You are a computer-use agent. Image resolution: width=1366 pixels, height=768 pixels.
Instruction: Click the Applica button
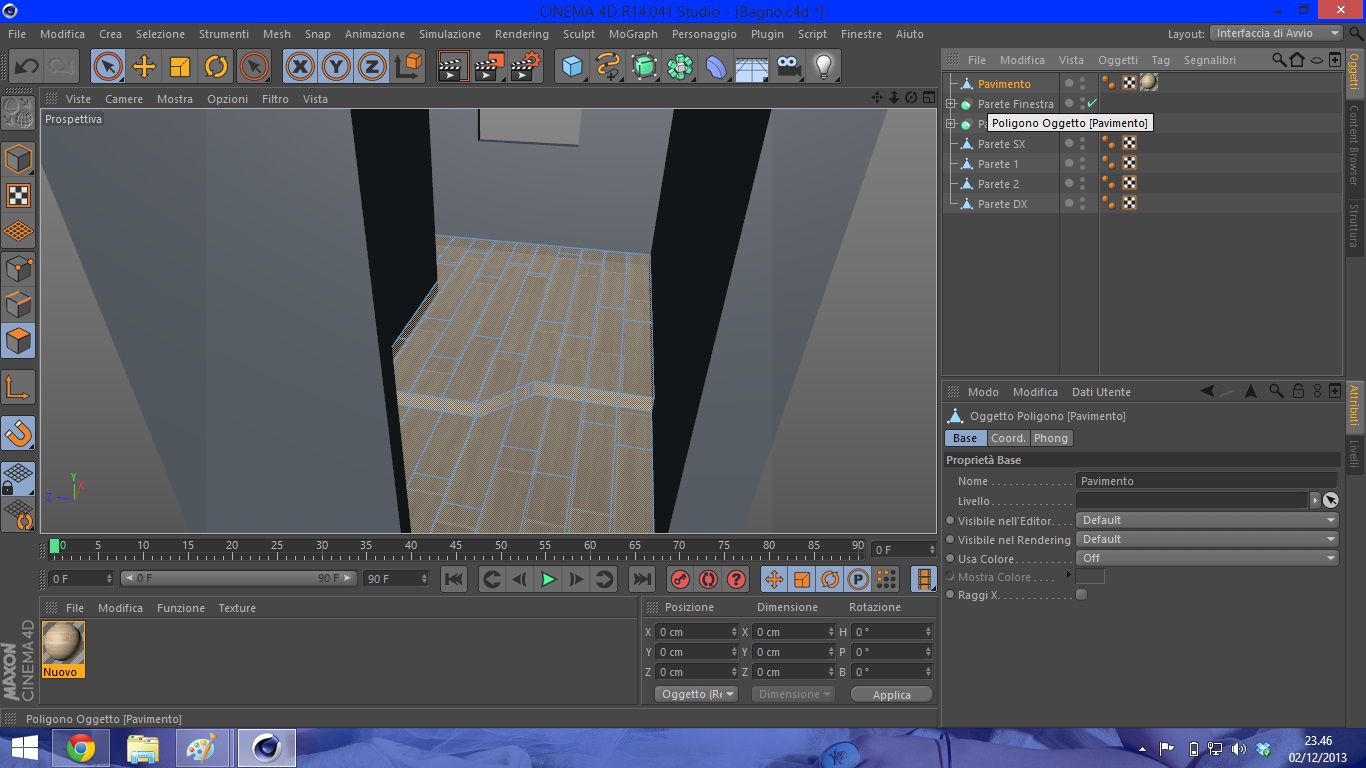click(x=891, y=695)
